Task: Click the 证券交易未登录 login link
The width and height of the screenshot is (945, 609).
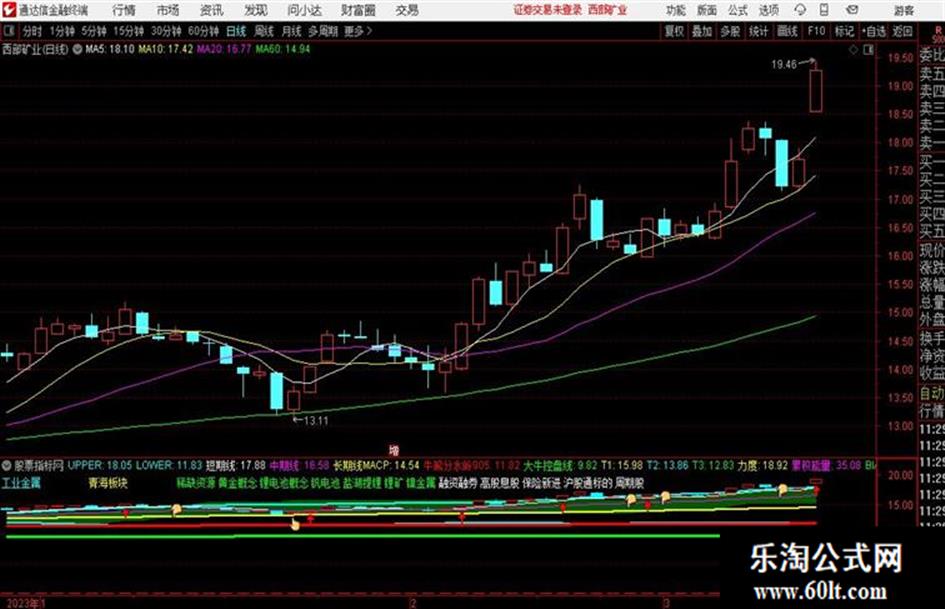Action: point(547,10)
